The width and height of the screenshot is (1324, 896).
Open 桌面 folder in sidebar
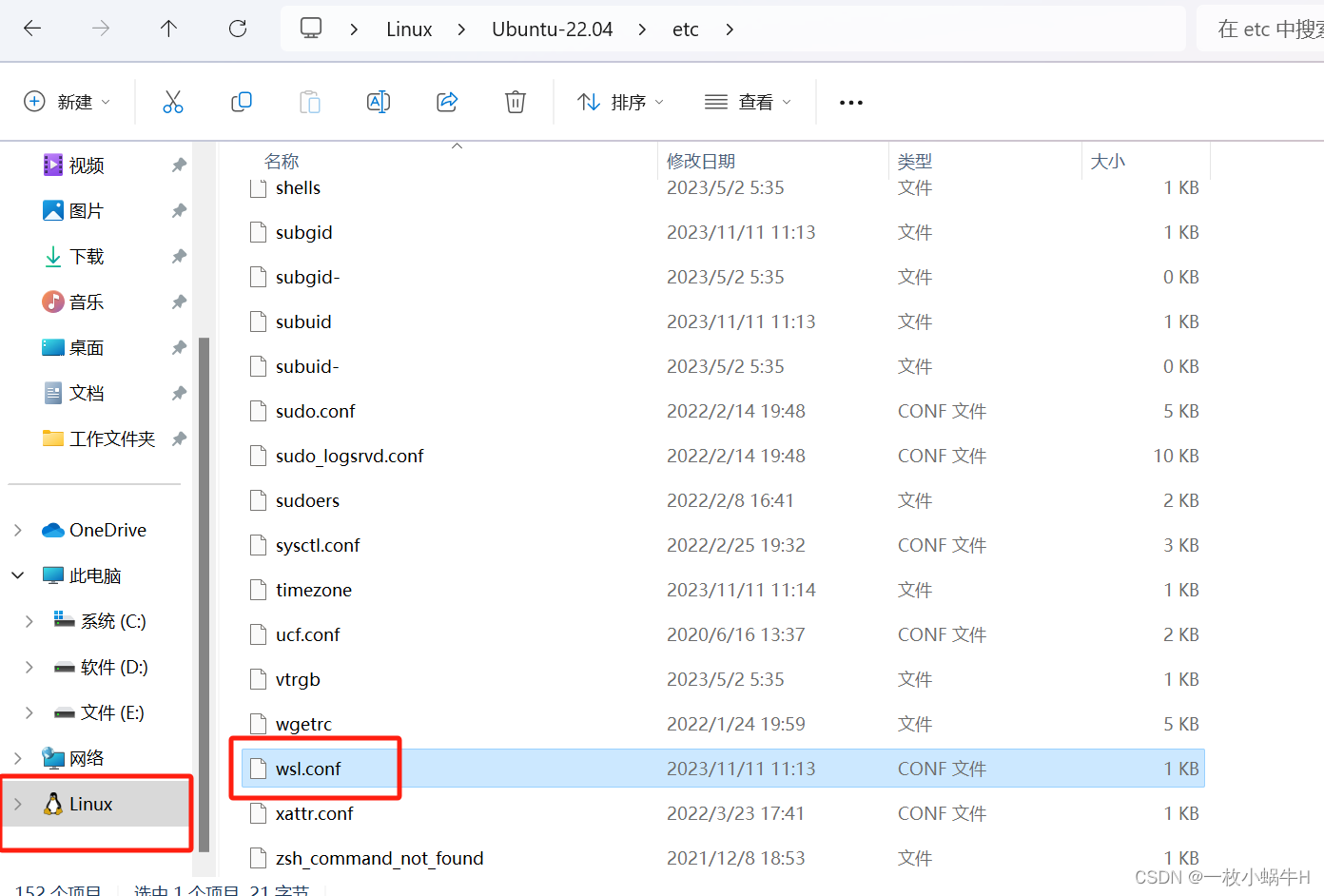pyautogui.click(x=87, y=348)
